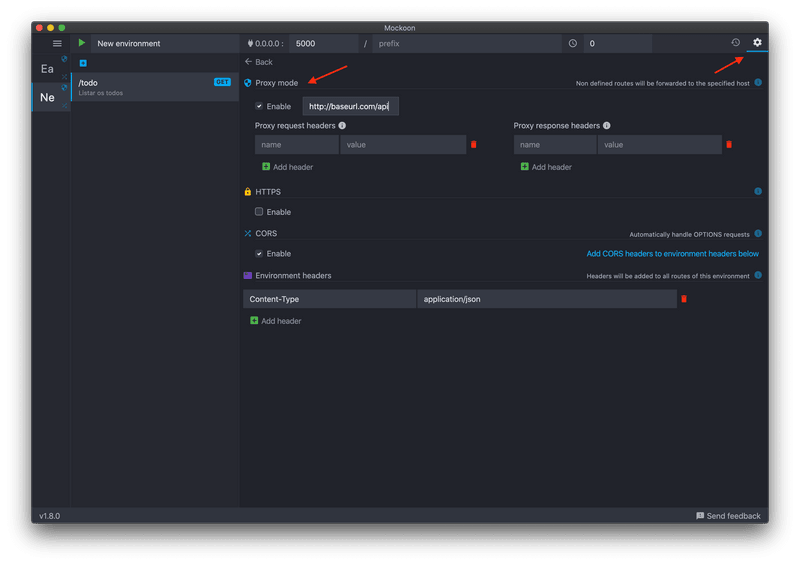Go Back from settings
The image size is (800, 565).
(x=259, y=62)
